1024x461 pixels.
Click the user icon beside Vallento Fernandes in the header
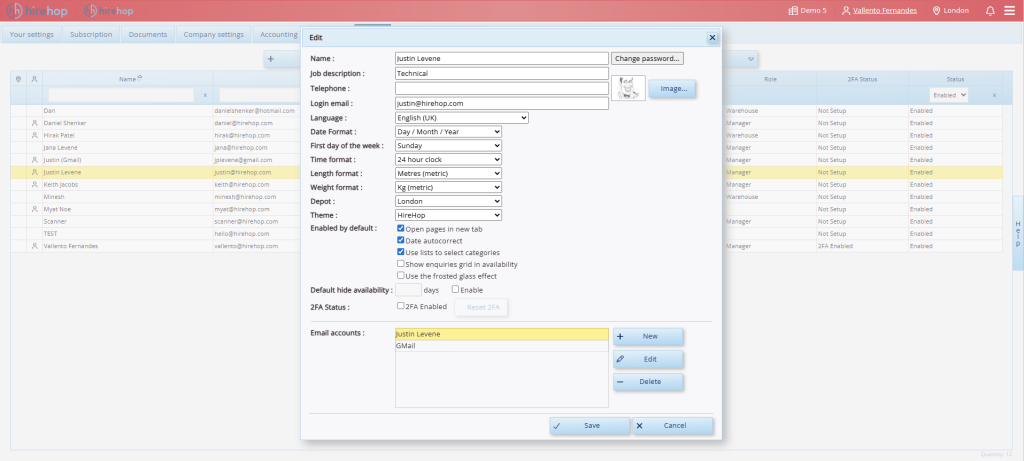(x=846, y=10)
